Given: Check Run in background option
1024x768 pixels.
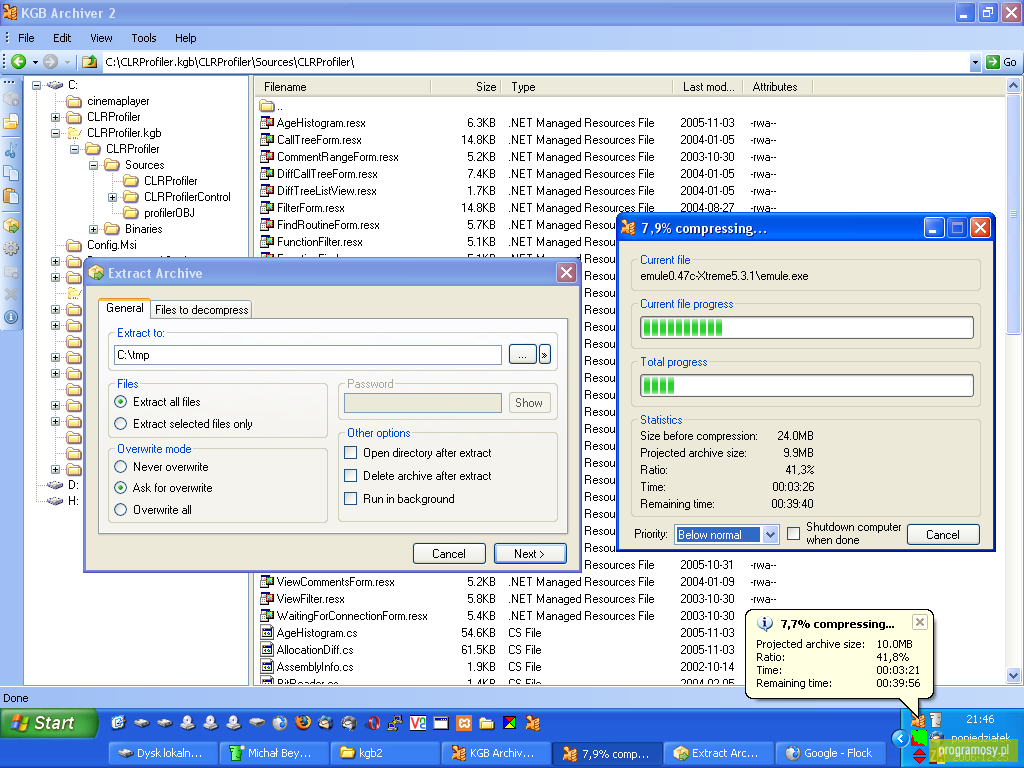Looking at the screenshot, I should tap(351, 498).
